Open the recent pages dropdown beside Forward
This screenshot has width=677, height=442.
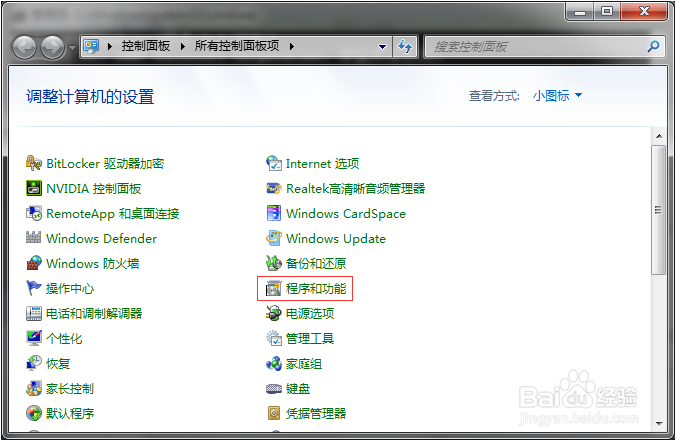coord(73,47)
